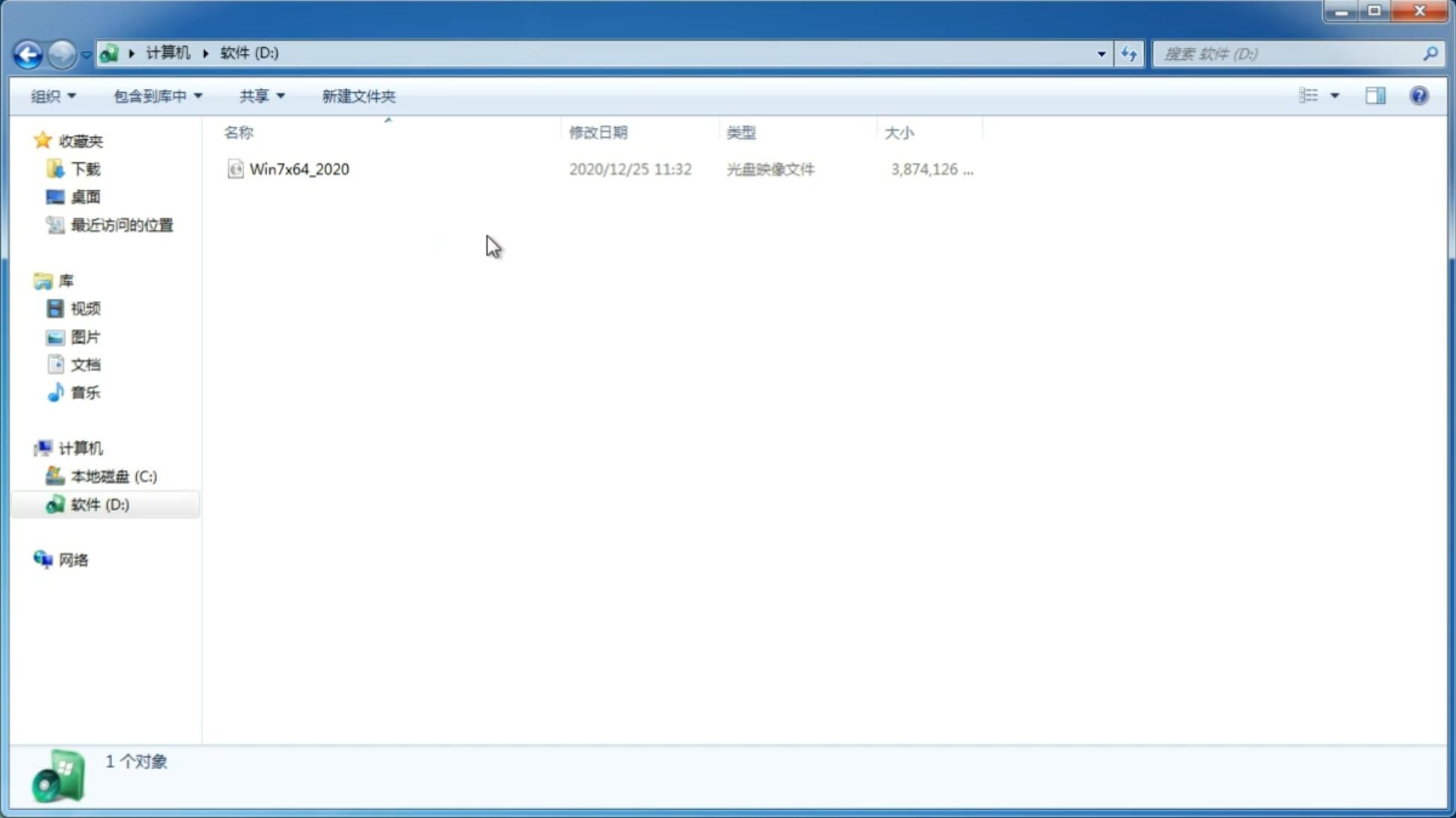Image resolution: width=1456 pixels, height=818 pixels.
Task: Click change view layout icon
Action: tap(1318, 95)
